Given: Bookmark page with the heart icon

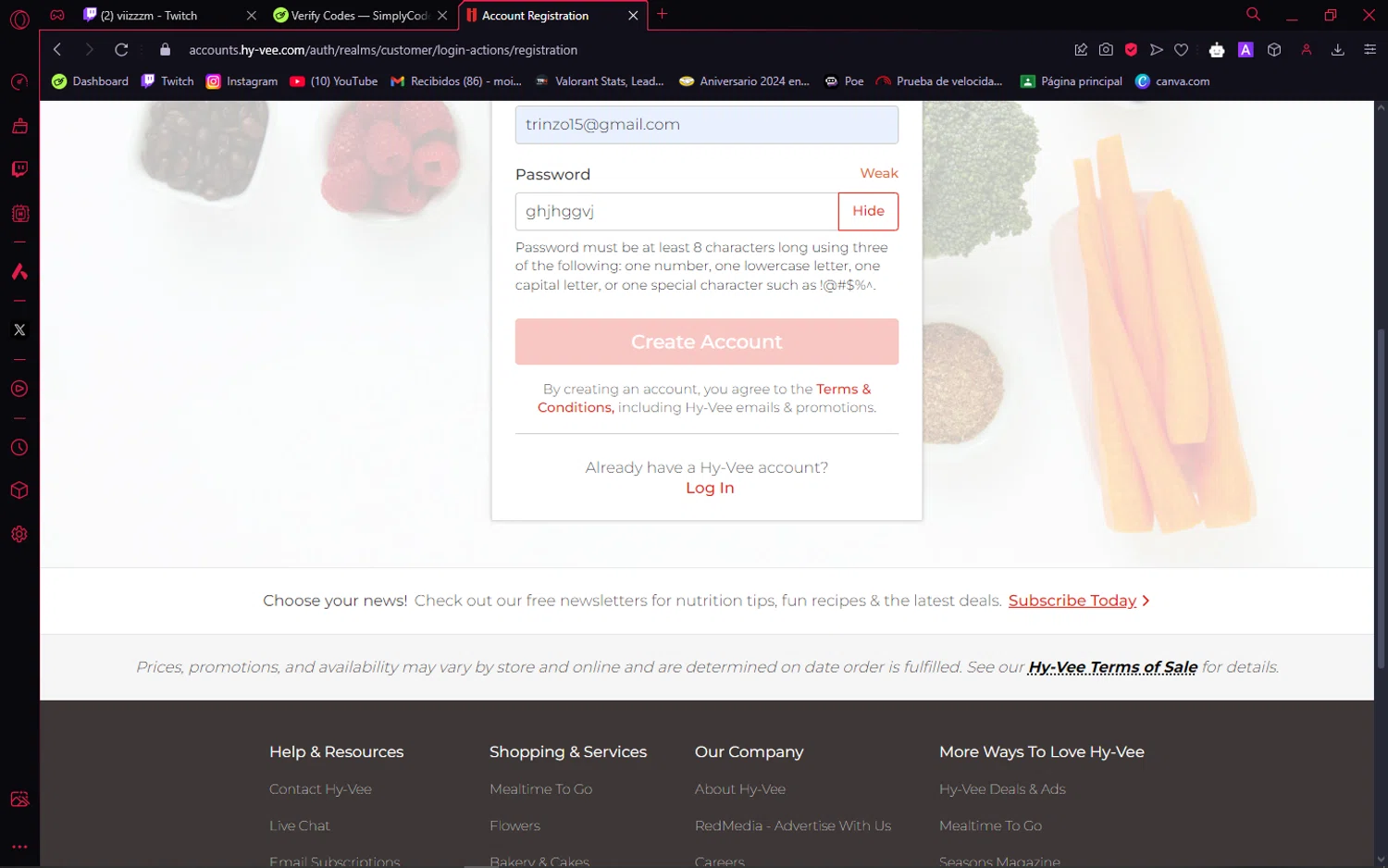Looking at the screenshot, I should (1181, 50).
